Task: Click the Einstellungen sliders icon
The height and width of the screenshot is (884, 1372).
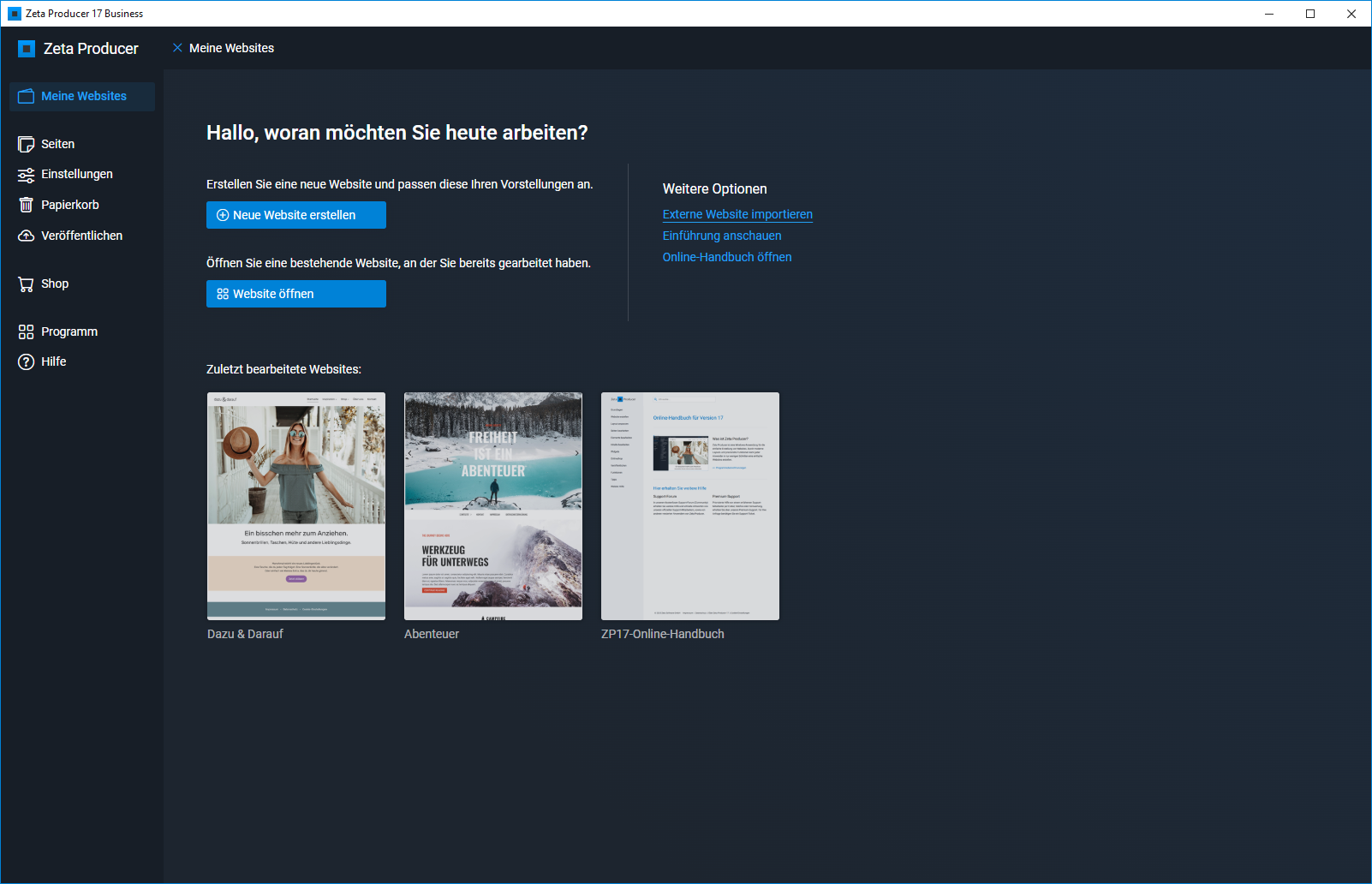Action: coord(27,175)
